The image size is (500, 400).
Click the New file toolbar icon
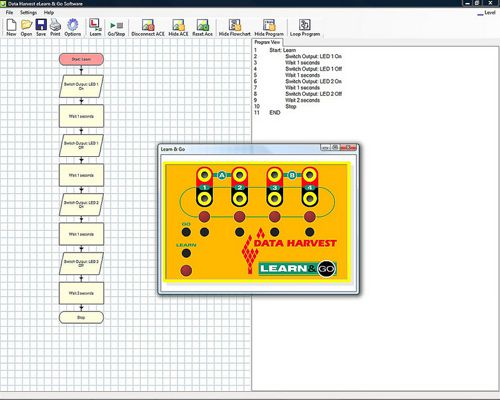tap(11, 27)
